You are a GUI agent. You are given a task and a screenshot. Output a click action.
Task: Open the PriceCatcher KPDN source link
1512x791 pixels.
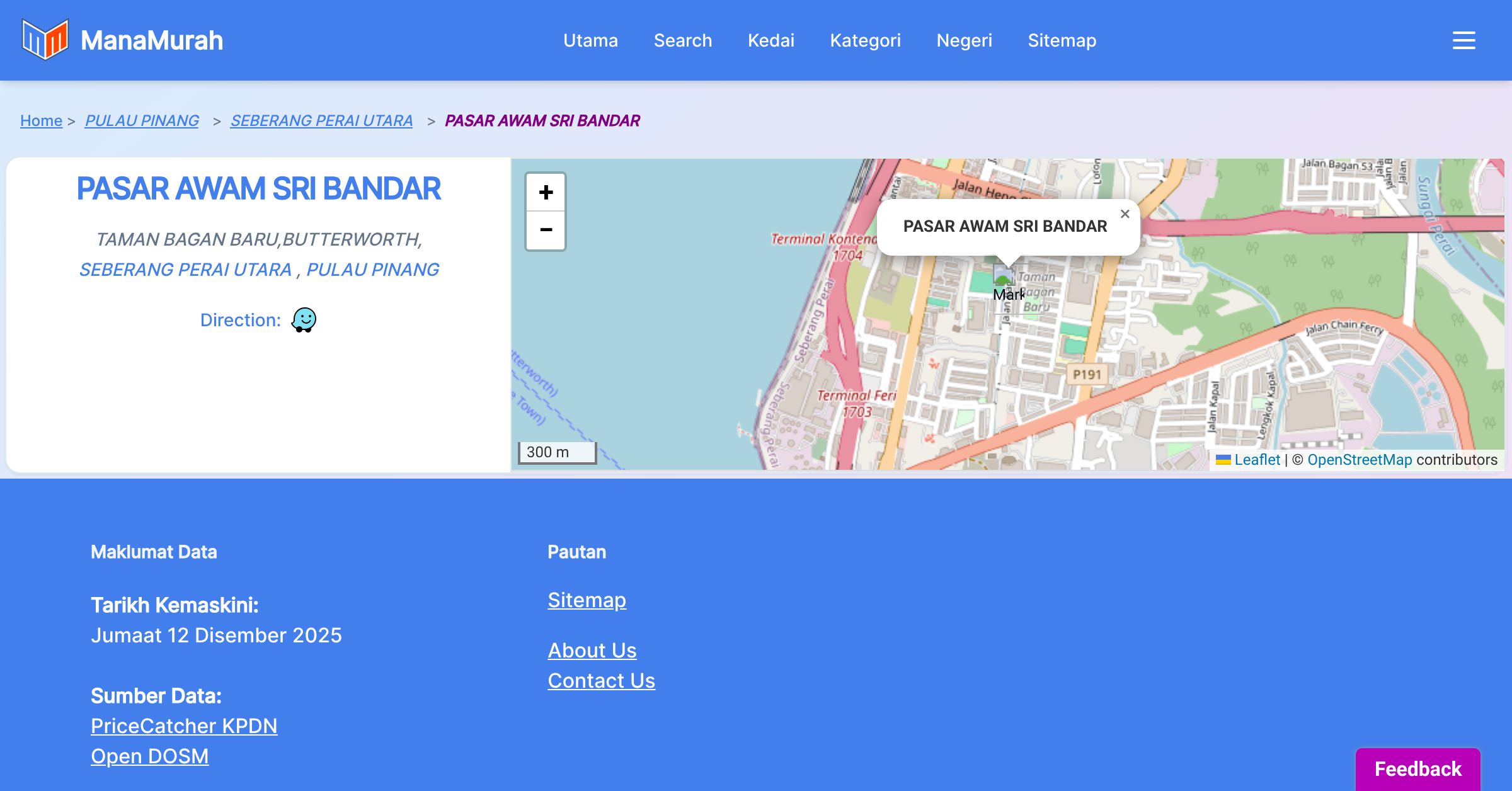point(184,726)
